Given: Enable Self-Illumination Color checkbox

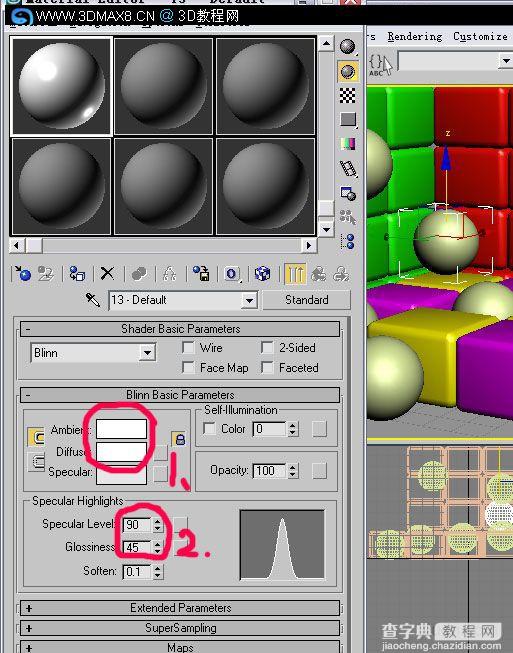Looking at the screenshot, I should (x=209, y=429).
